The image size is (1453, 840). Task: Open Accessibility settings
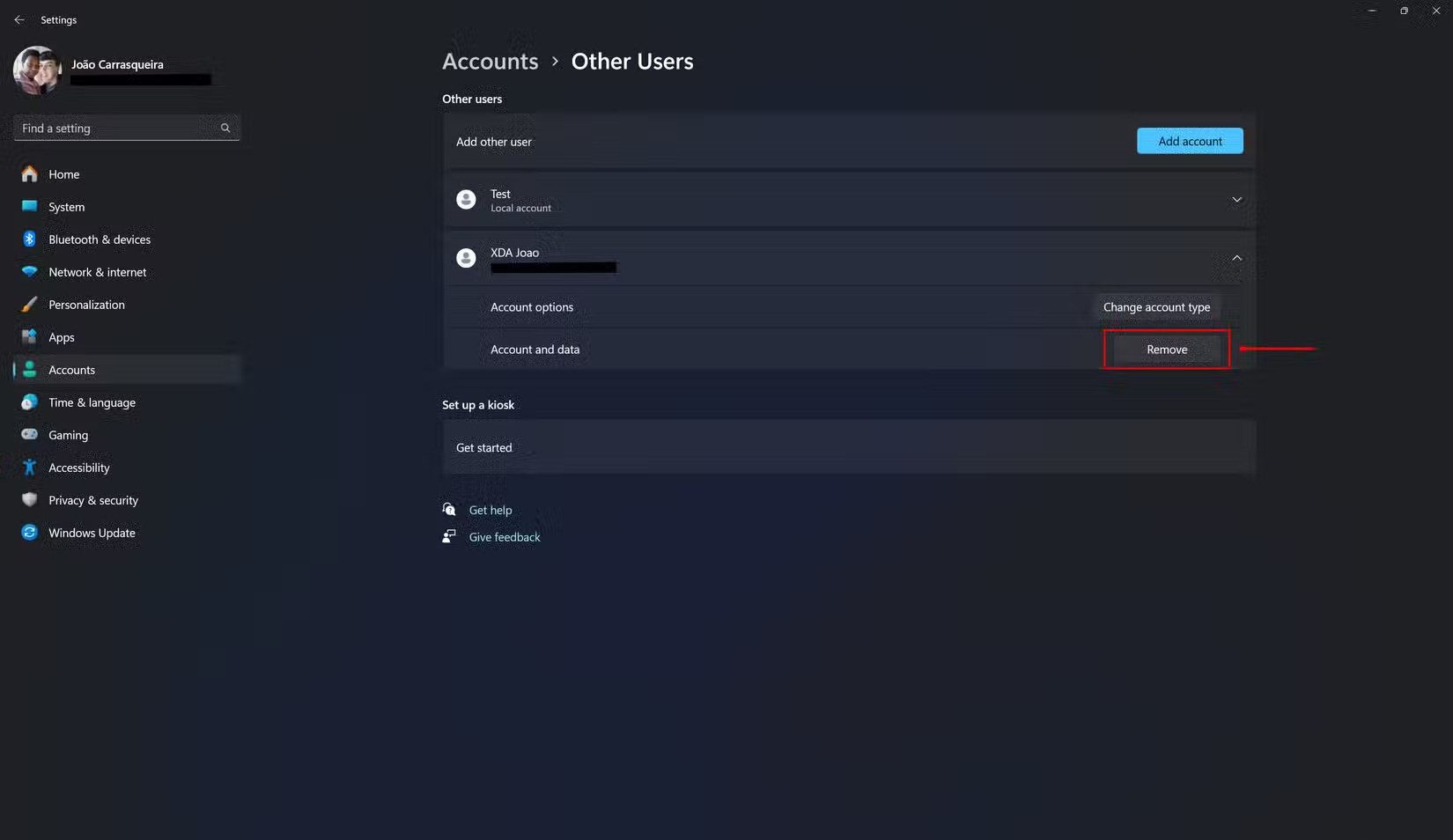[78, 468]
